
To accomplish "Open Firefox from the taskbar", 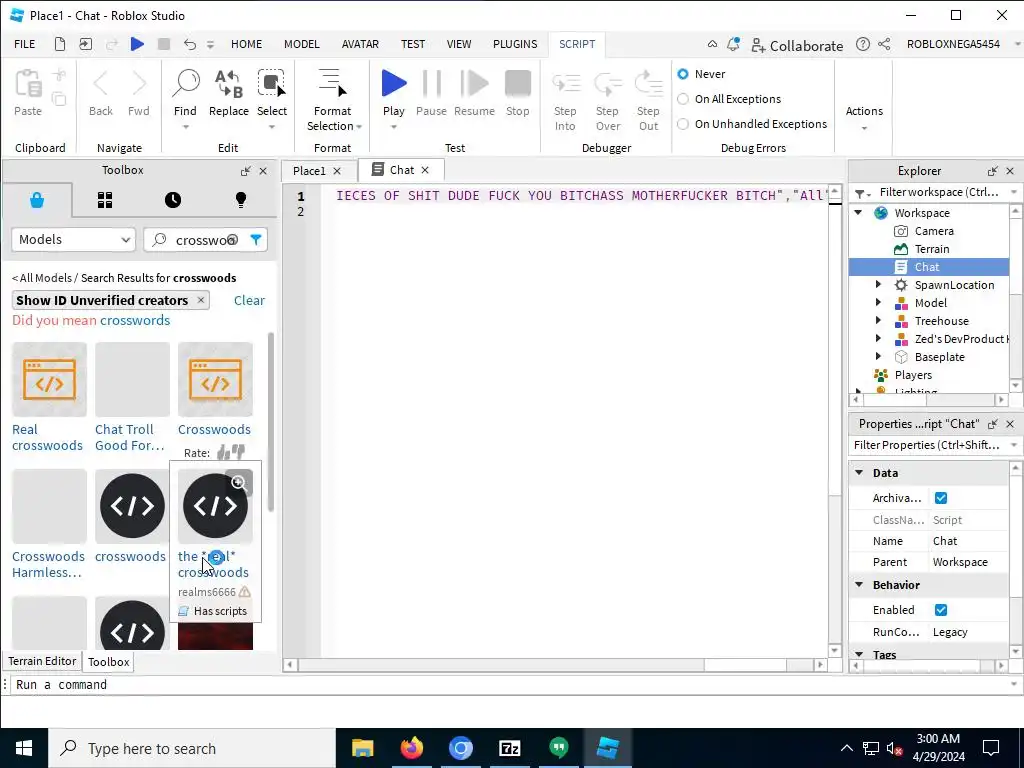I will click(411, 748).
